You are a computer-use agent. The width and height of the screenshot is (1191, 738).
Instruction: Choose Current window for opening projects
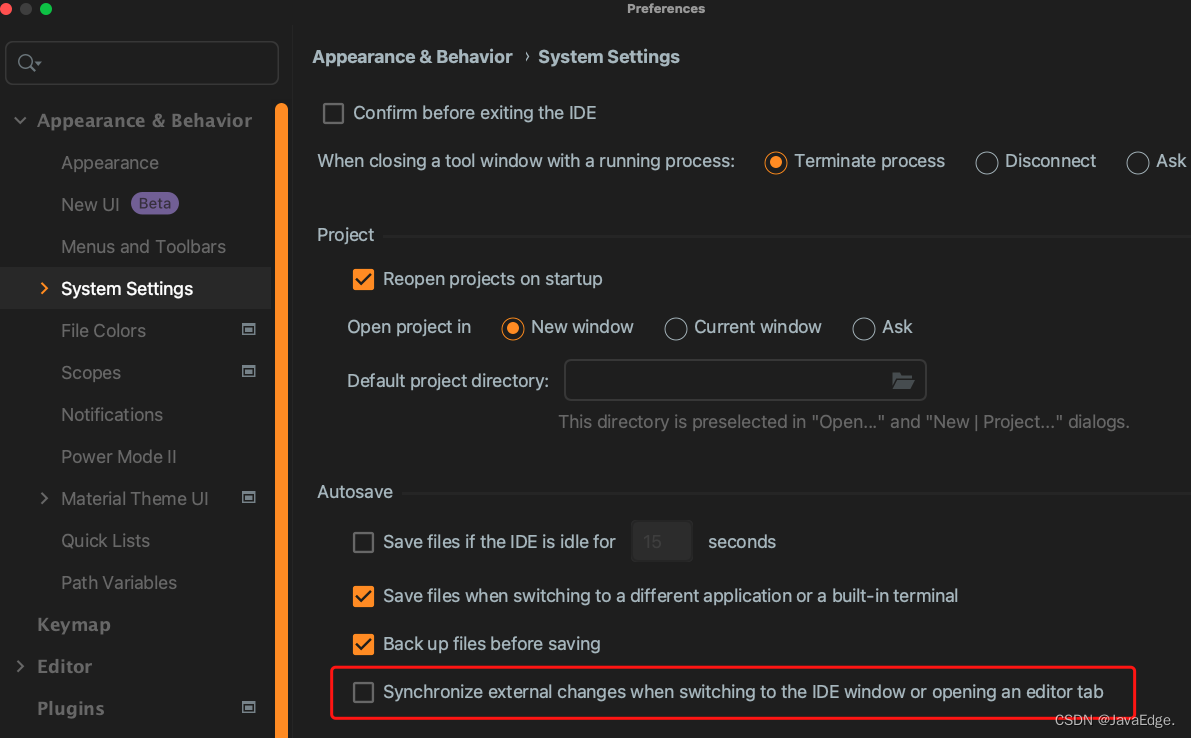pyautogui.click(x=675, y=329)
